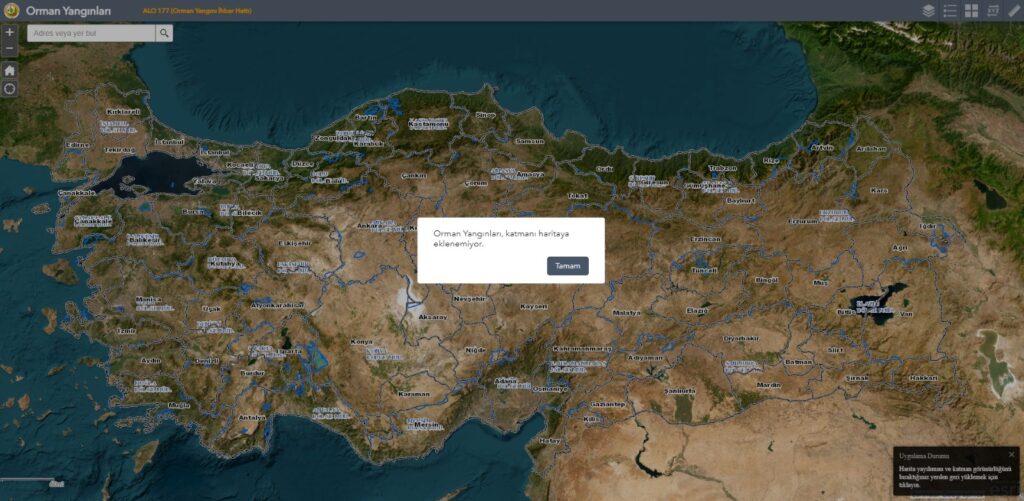
Task: Click the Orman Yangınları app title
Action: (69, 11)
